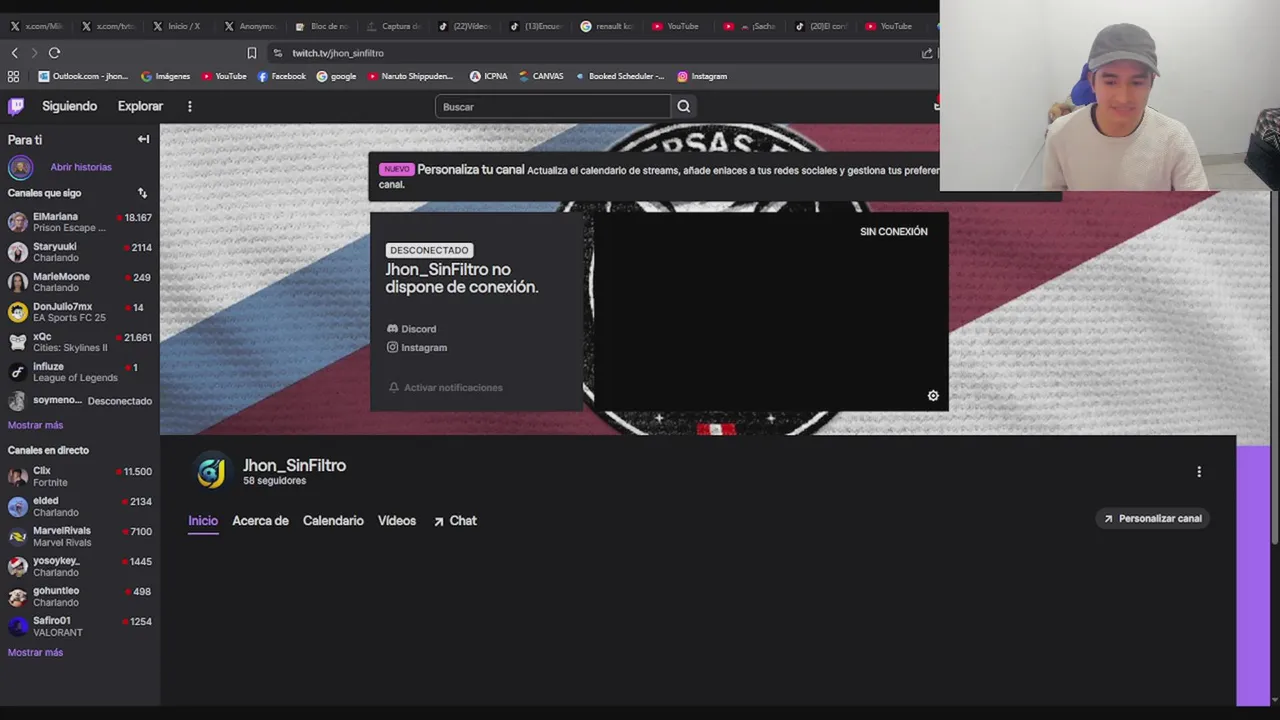Open influze channel in sidebar
Screen dimensions: 1280x720
80,372
